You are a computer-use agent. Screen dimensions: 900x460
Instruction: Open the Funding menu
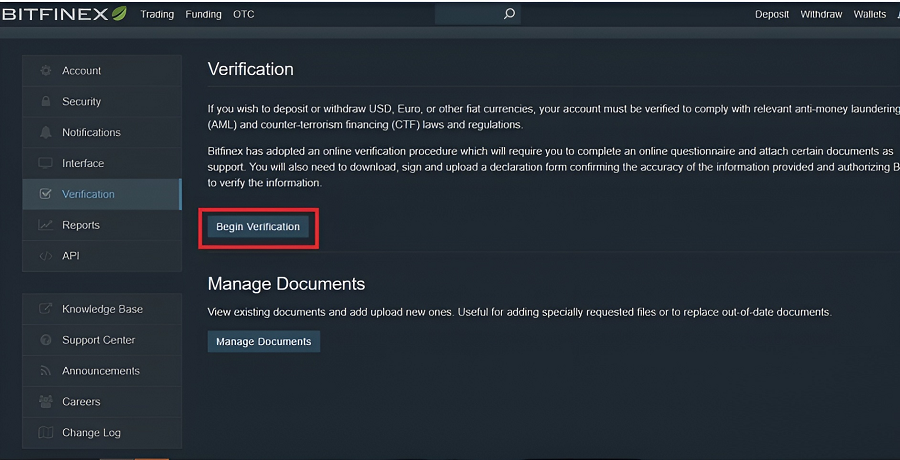tap(203, 15)
